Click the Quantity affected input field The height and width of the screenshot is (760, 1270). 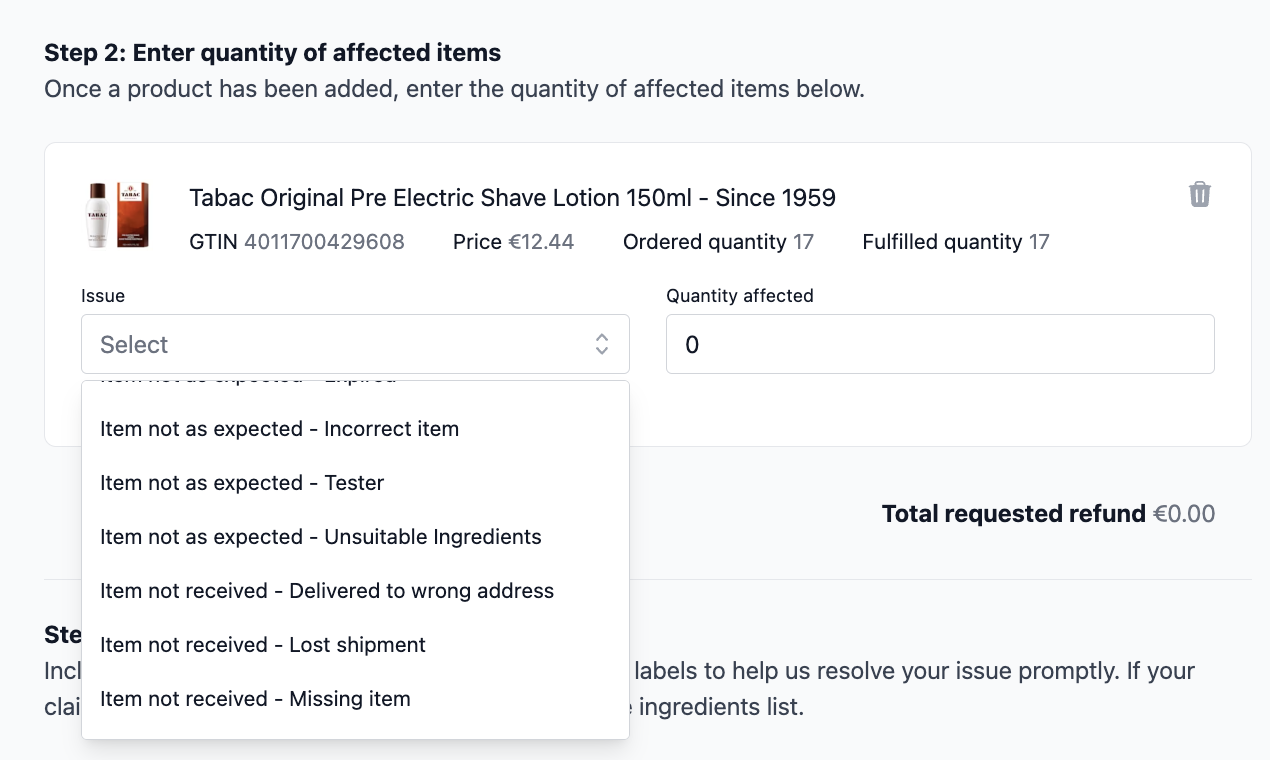(940, 344)
